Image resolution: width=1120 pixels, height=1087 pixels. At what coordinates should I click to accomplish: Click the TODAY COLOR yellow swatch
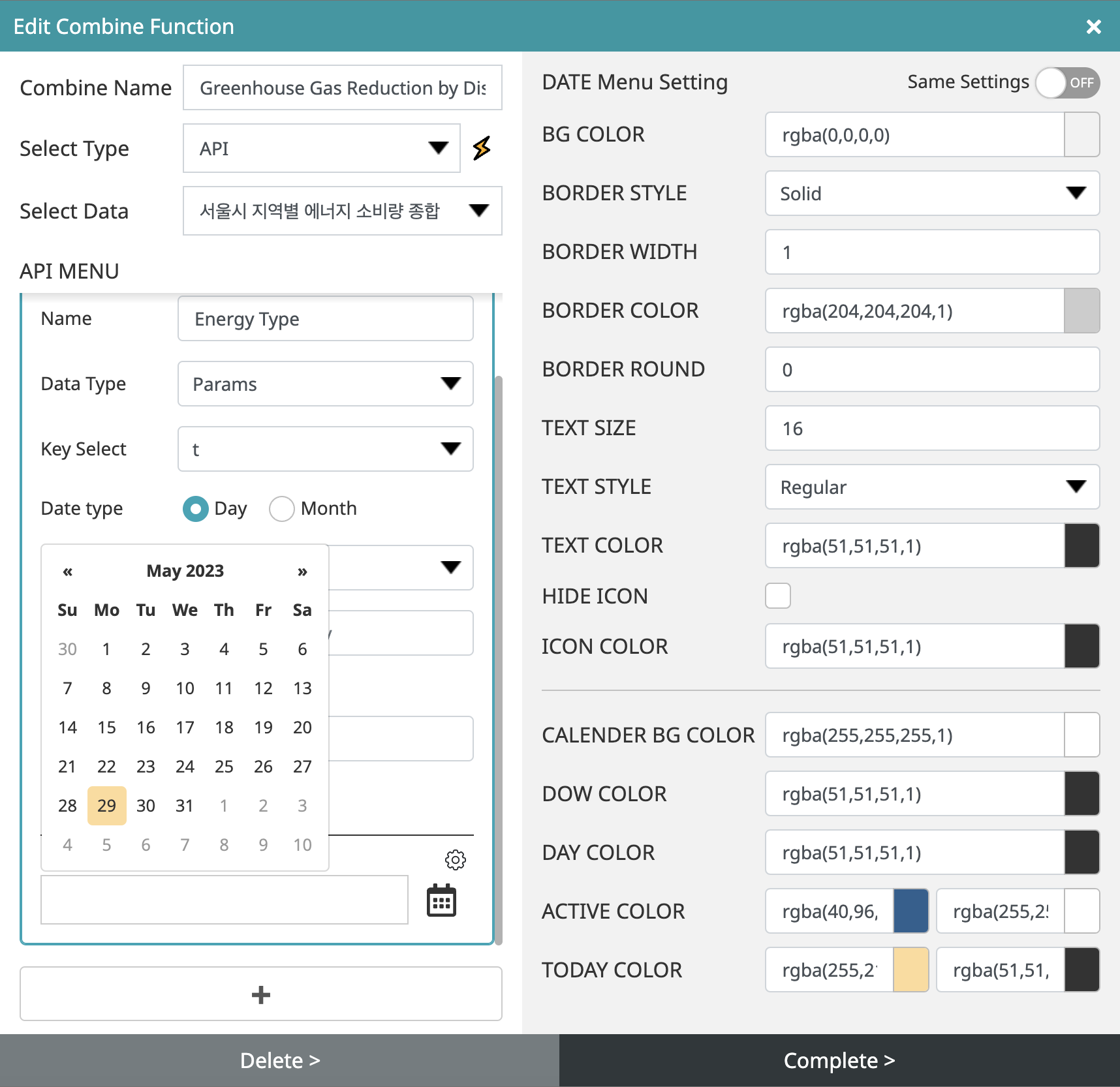coord(910,970)
